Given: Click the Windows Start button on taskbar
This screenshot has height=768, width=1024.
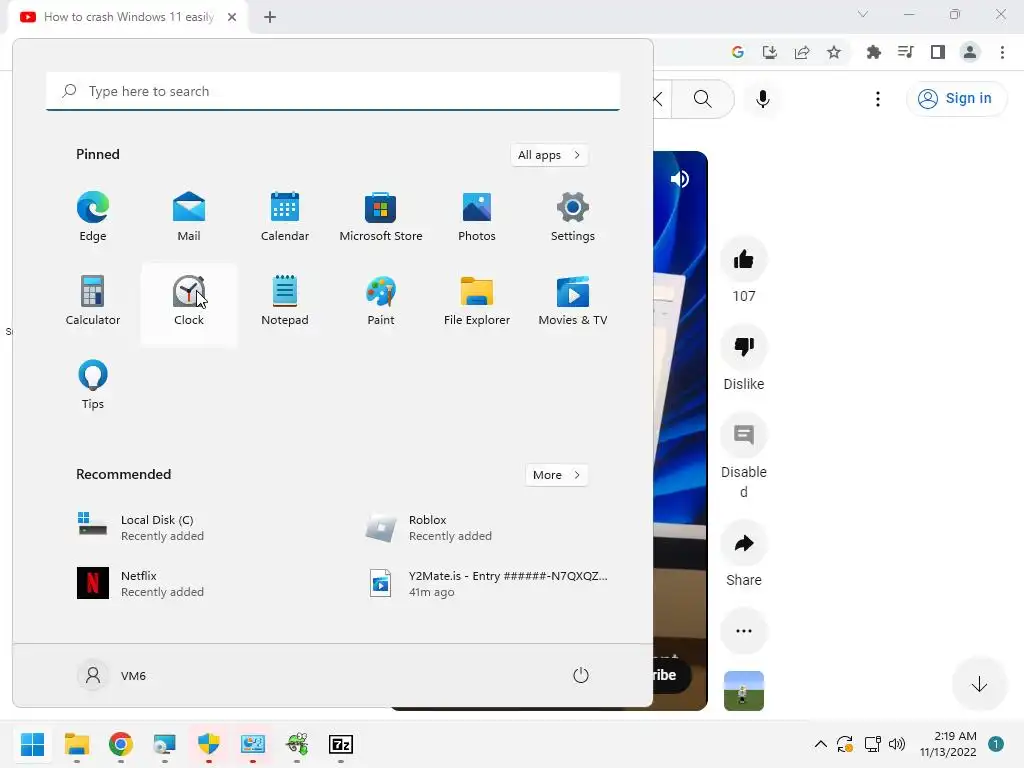Looking at the screenshot, I should click(x=33, y=744).
